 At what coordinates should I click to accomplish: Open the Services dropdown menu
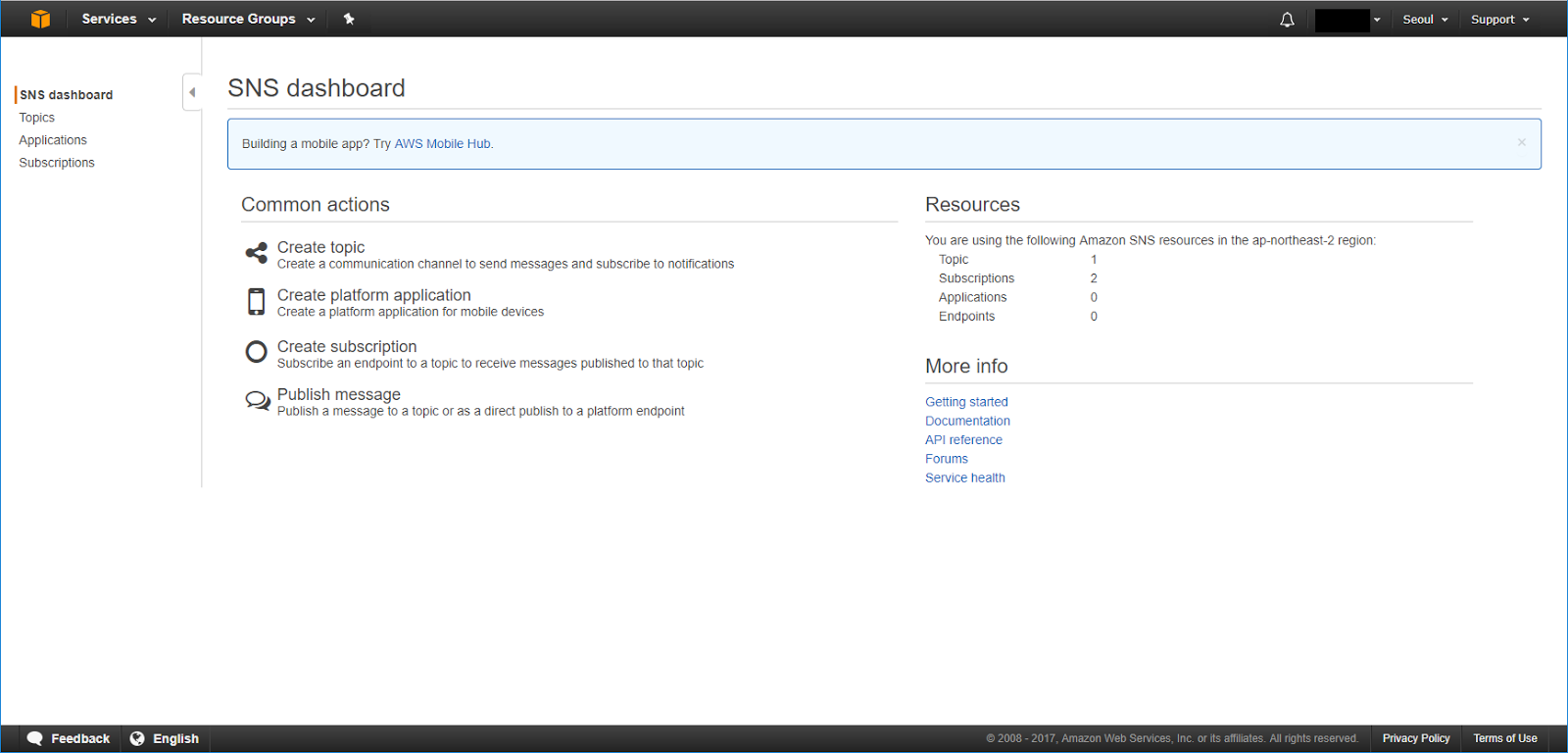pos(119,19)
